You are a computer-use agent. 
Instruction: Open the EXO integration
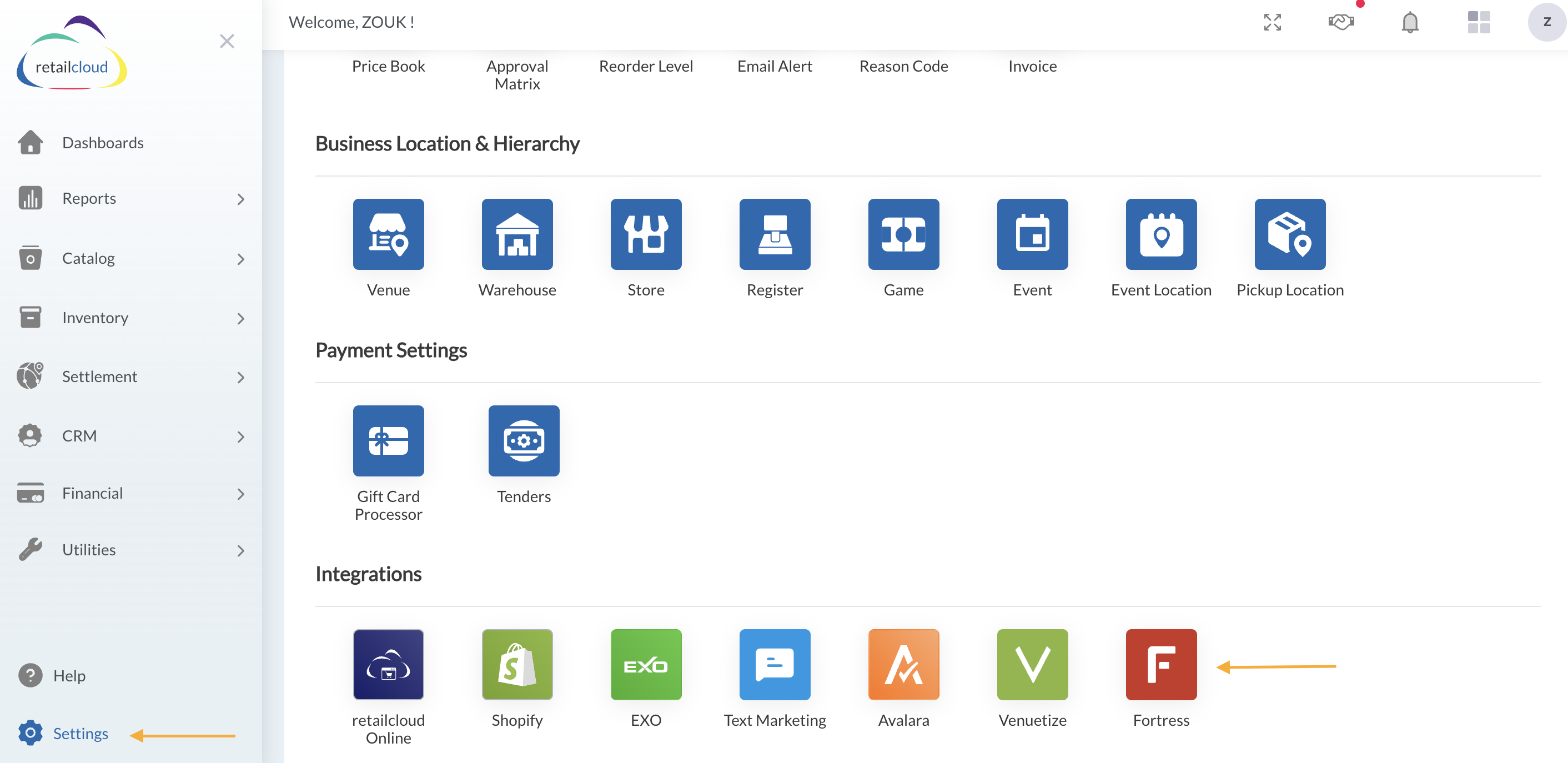pos(646,664)
